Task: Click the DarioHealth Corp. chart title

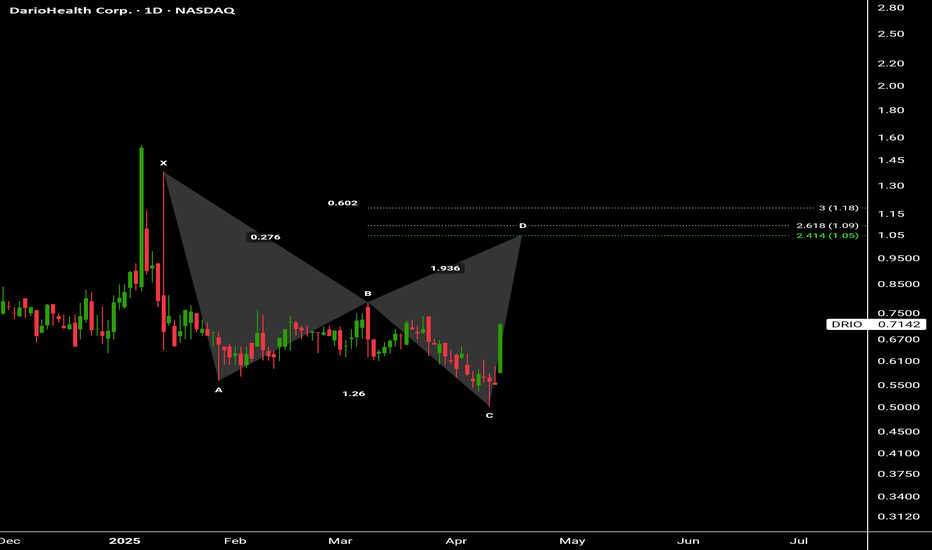Action: click(122, 11)
